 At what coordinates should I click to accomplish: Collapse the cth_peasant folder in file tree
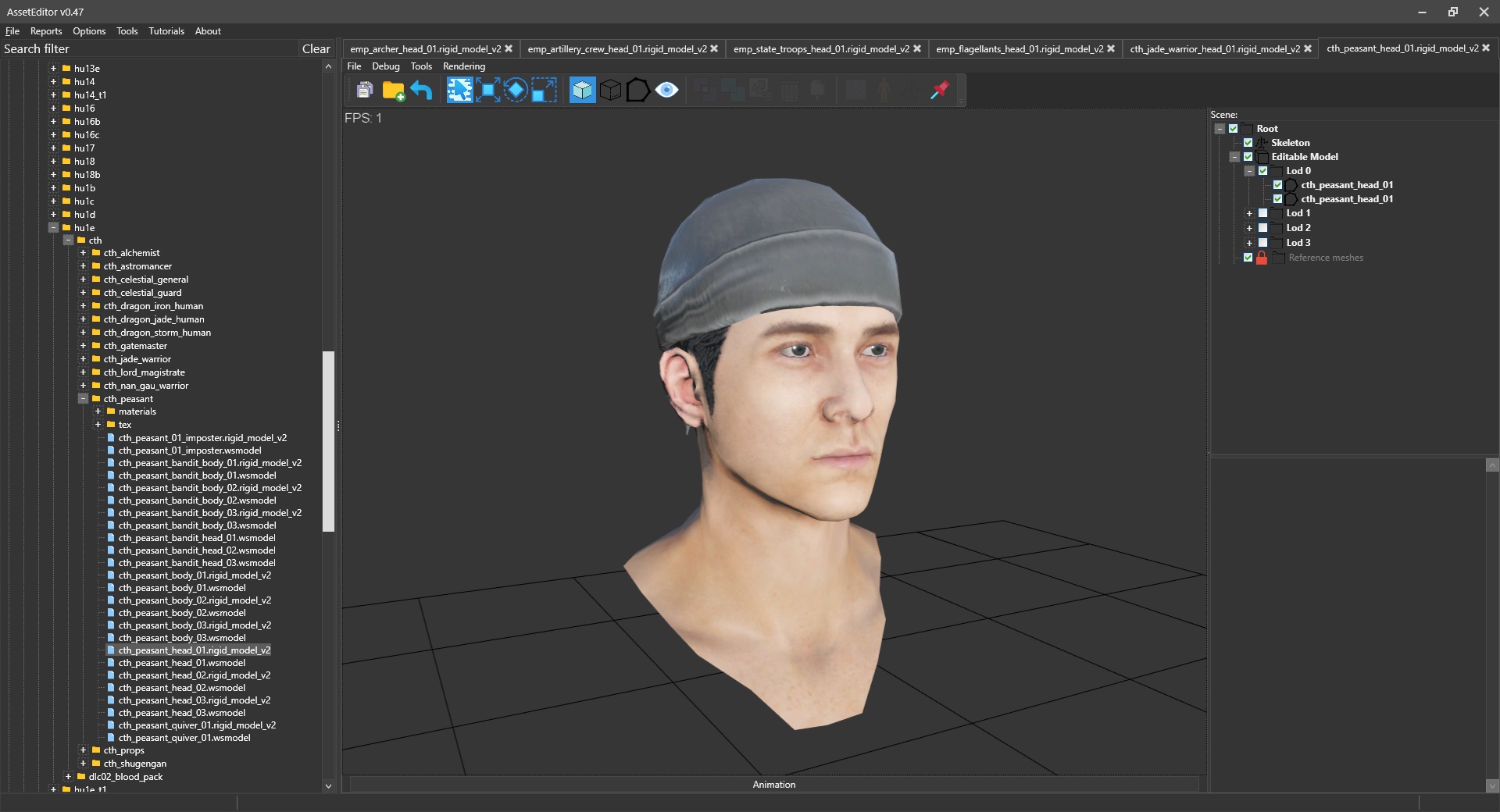pyautogui.click(x=84, y=399)
